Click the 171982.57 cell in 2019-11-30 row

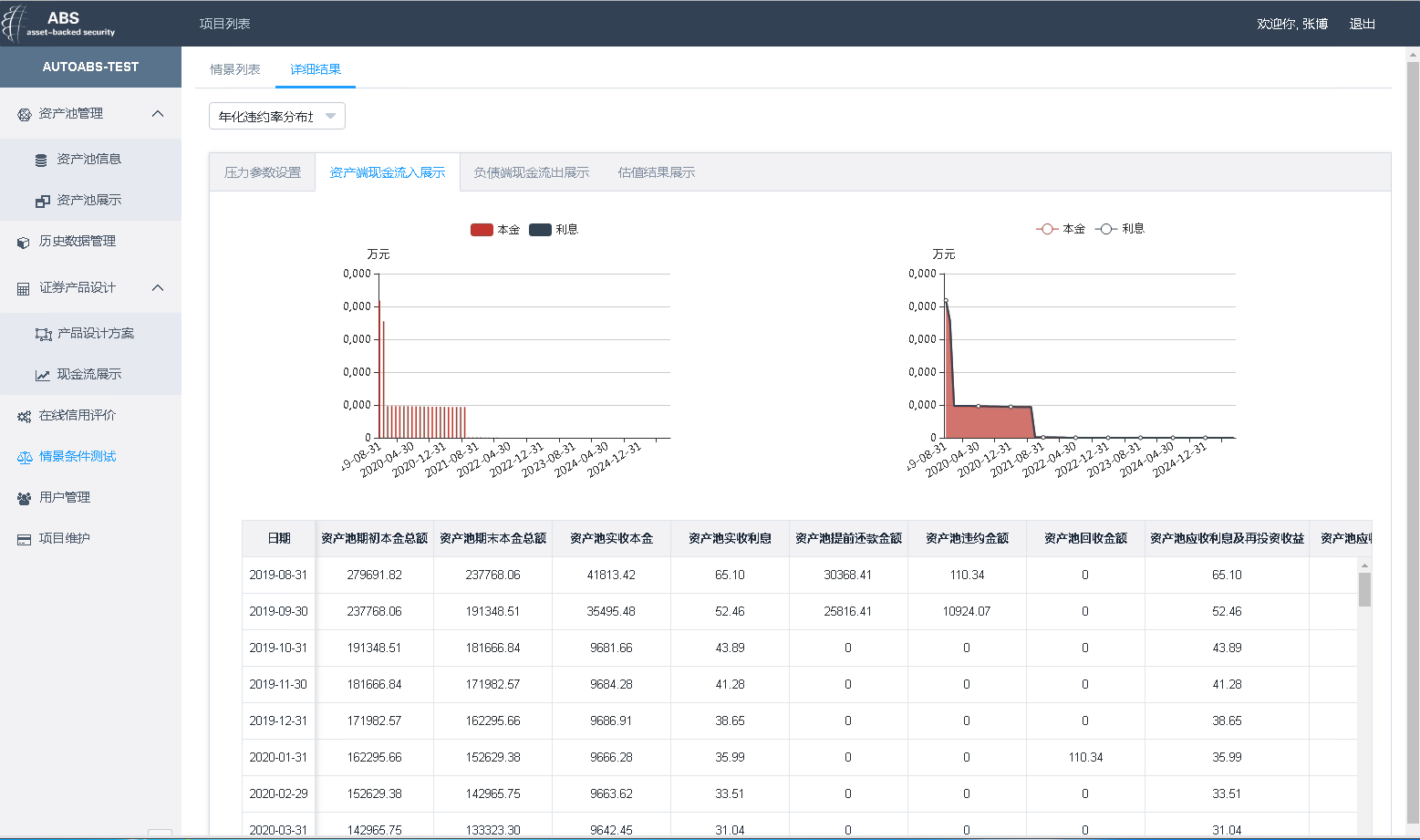[493, 685]
